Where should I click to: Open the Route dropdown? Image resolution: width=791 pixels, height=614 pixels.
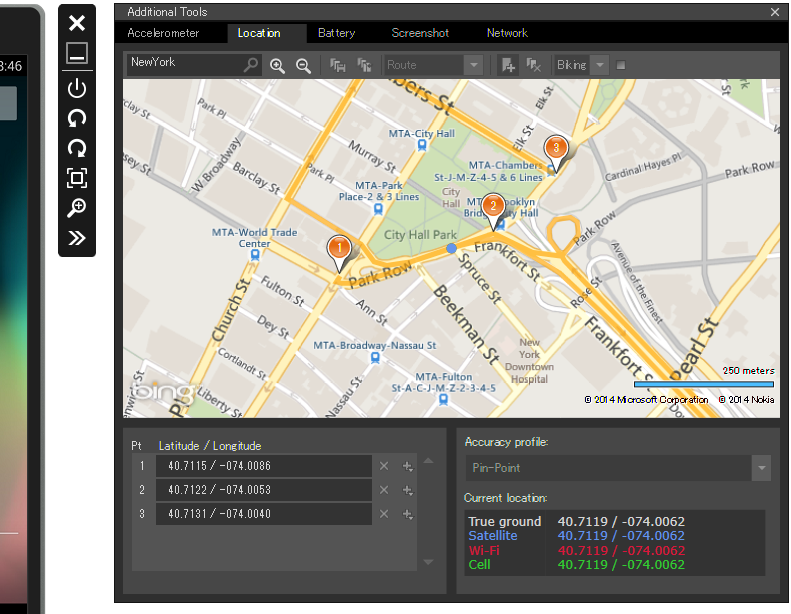[474, 65]
